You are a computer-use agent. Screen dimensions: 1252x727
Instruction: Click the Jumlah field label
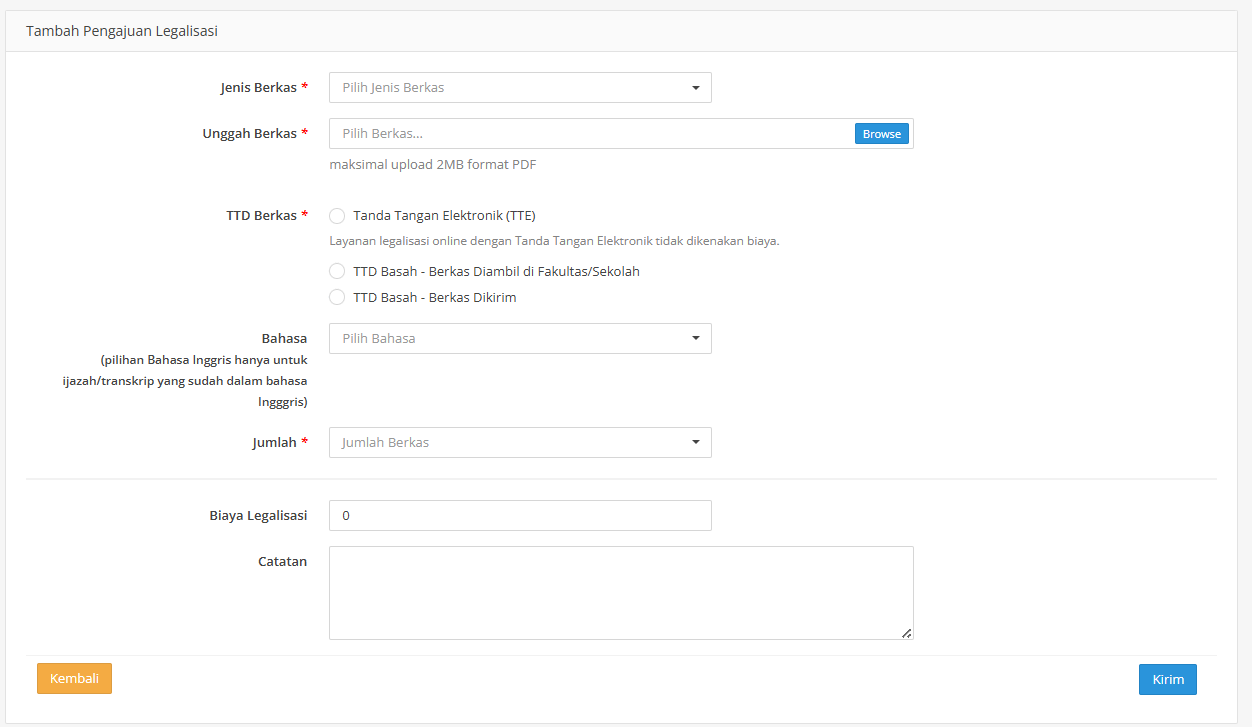coord(274,443)
